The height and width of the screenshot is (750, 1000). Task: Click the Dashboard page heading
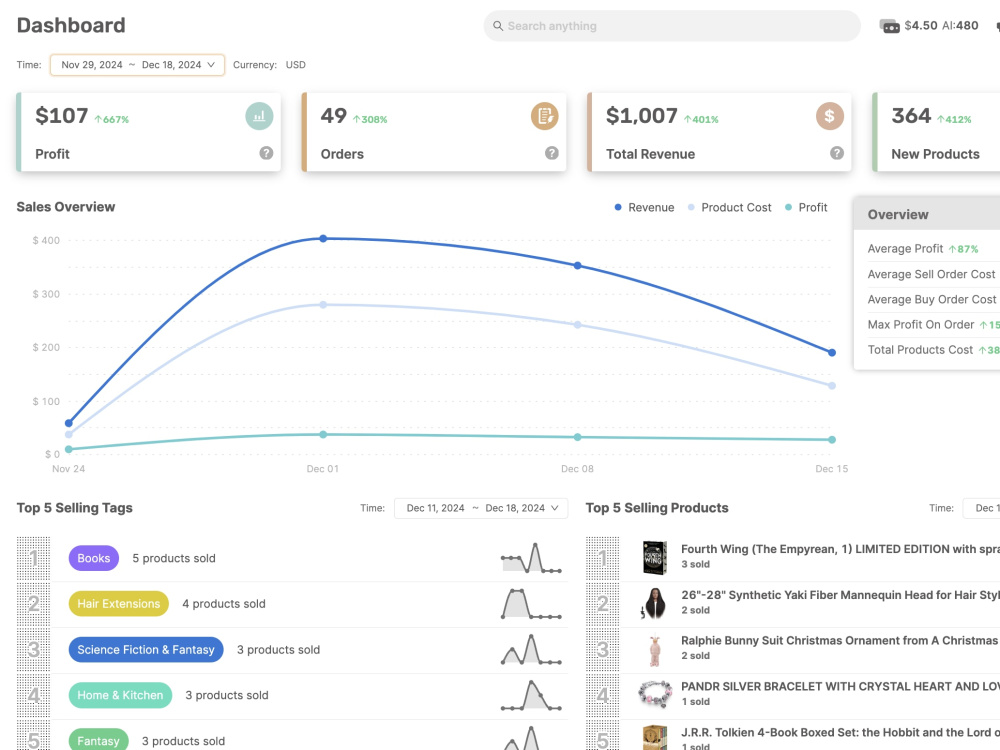71,26
